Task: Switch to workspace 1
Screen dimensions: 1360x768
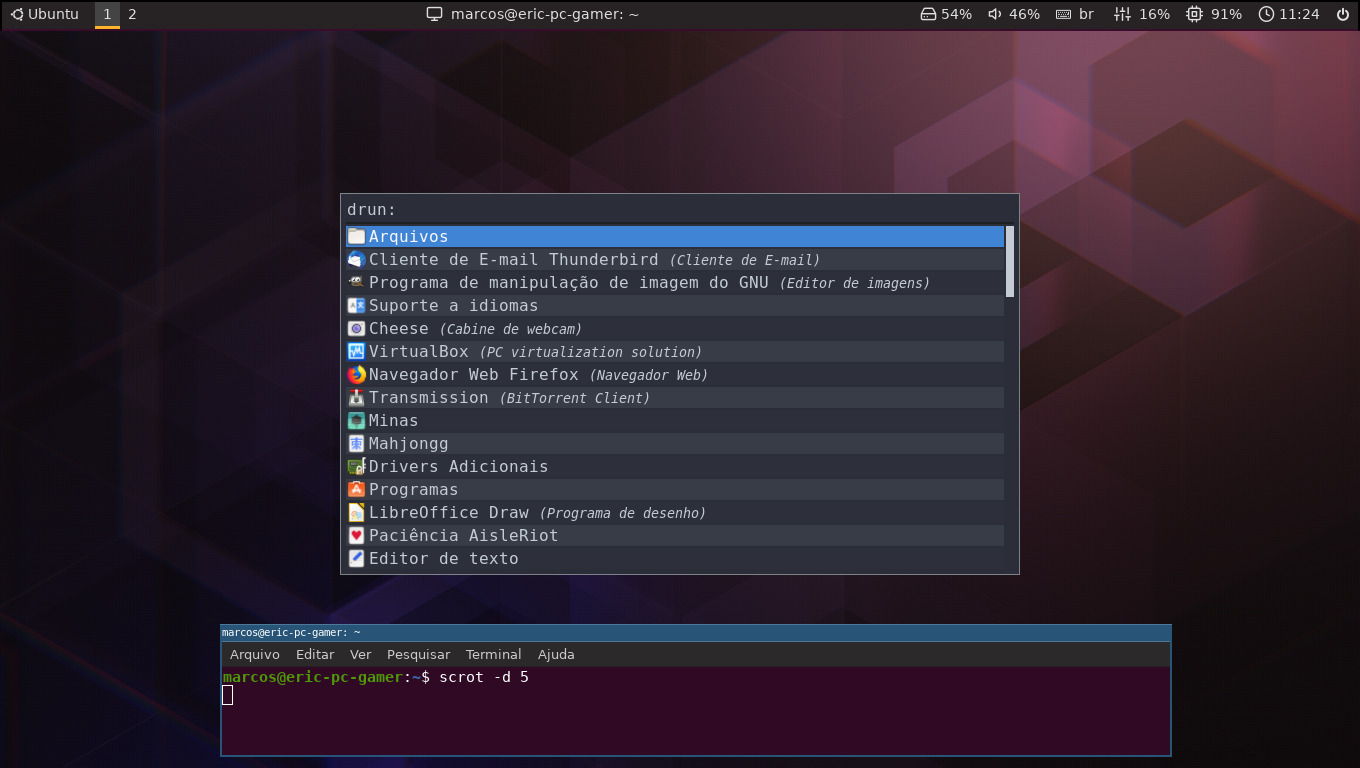Action: click(x=107, y=14)
